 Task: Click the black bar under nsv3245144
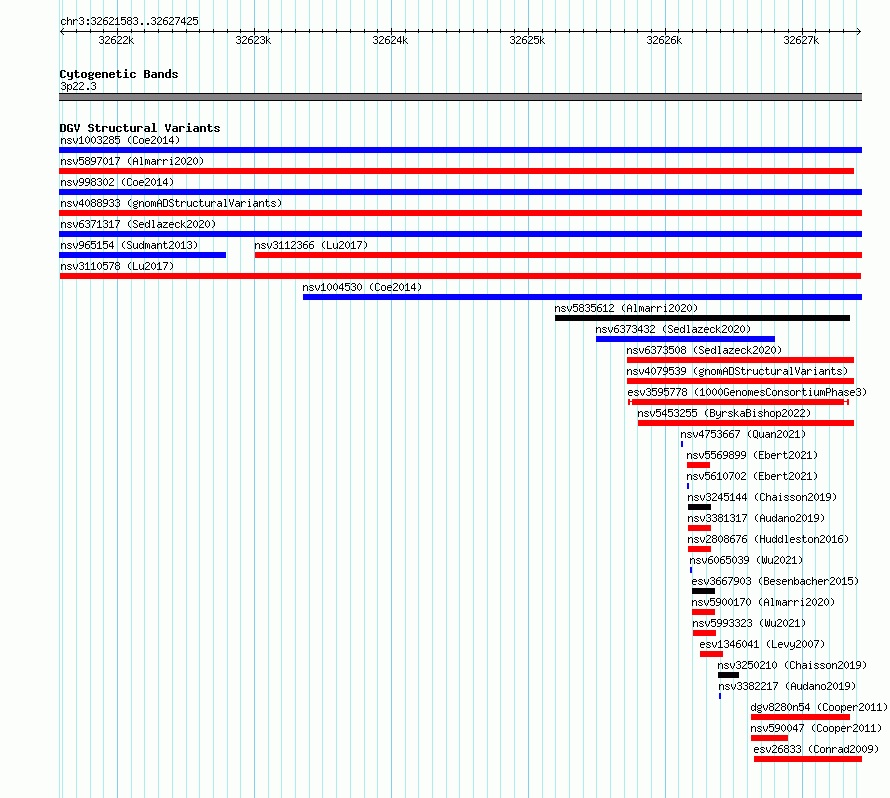click(x=699, y=507)
